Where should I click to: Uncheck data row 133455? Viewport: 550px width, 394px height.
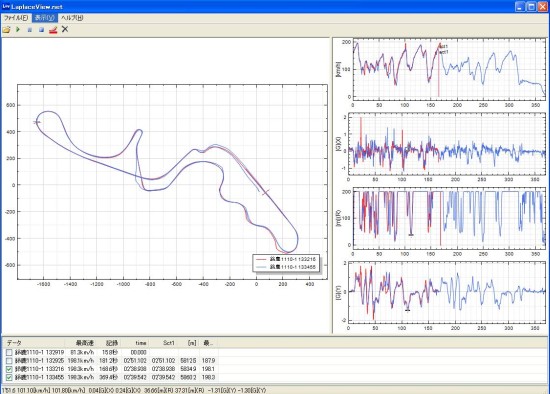[x=9, y=378]
